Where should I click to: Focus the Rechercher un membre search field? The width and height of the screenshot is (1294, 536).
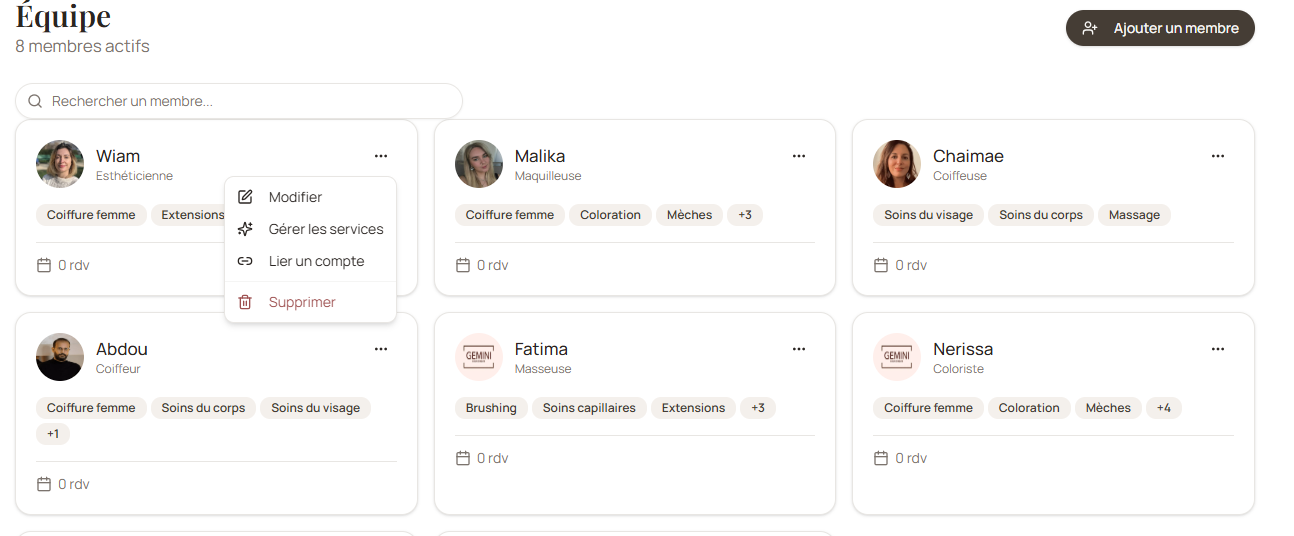pos(239,101)
